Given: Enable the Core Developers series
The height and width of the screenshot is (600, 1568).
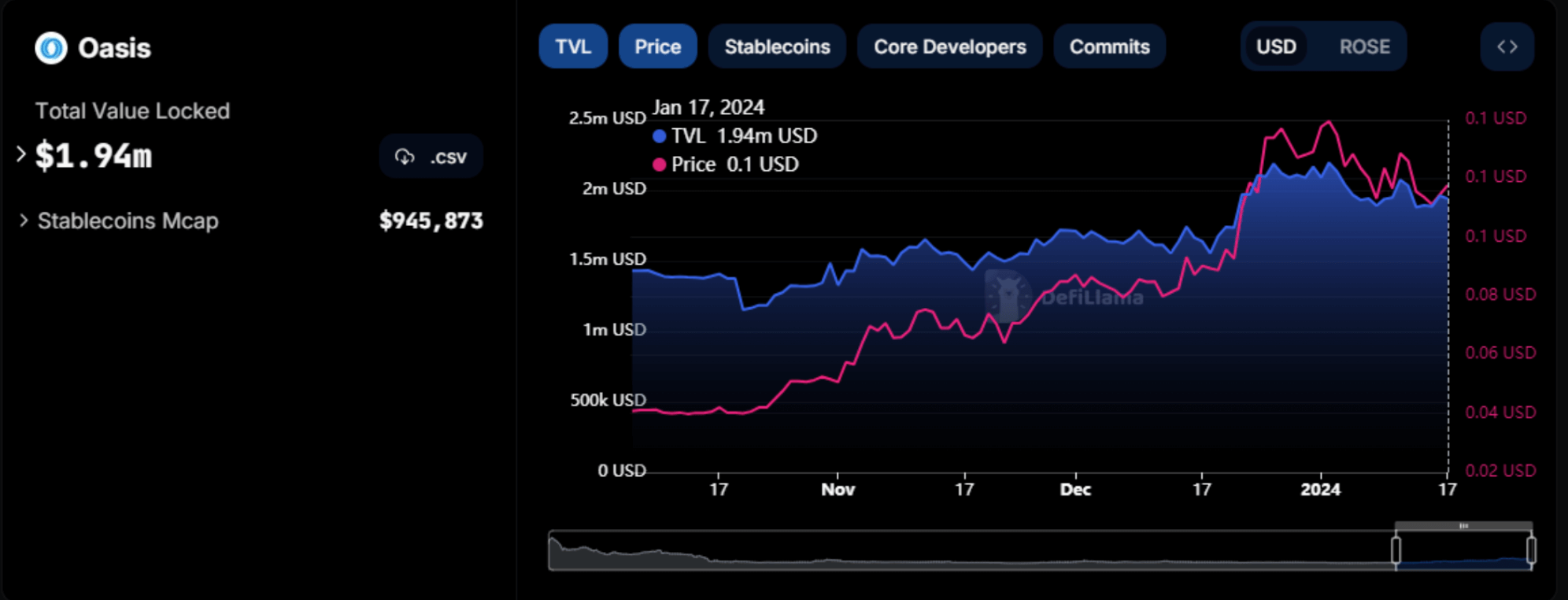Looking at the screenshot, I should tap(949, 46).
